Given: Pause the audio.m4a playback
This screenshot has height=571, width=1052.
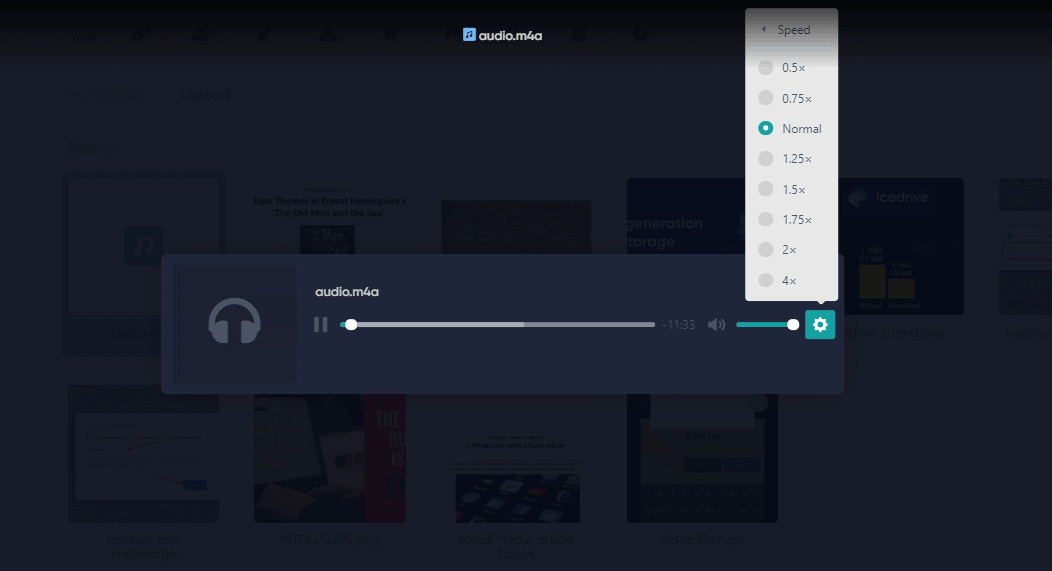Looking at the screenshot, I should (x=321, y=325).
